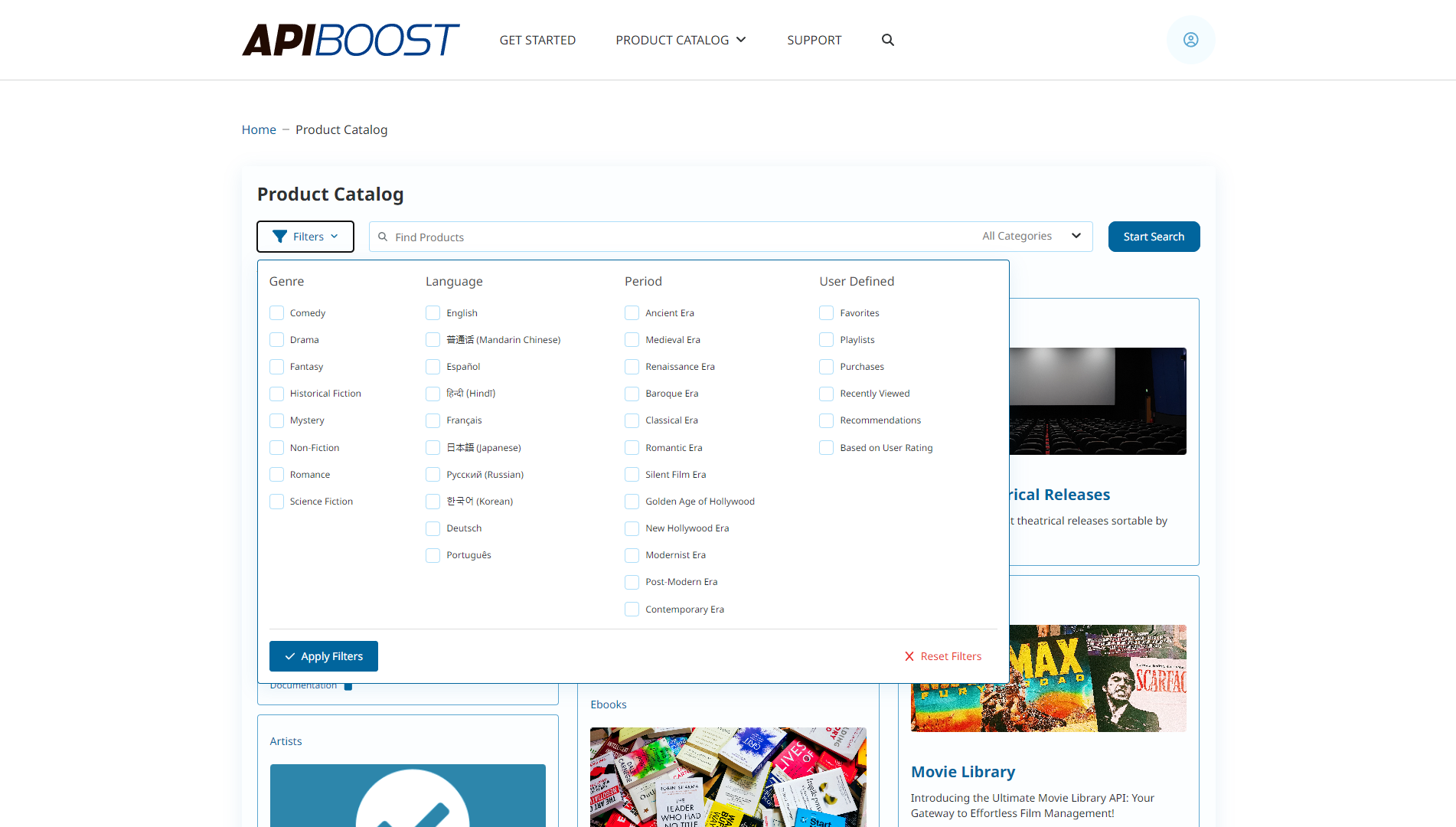The width and height of the screenshot is (1456, 827).
Task: Open the Artists card thumbnail
Action: coord(408,796)
